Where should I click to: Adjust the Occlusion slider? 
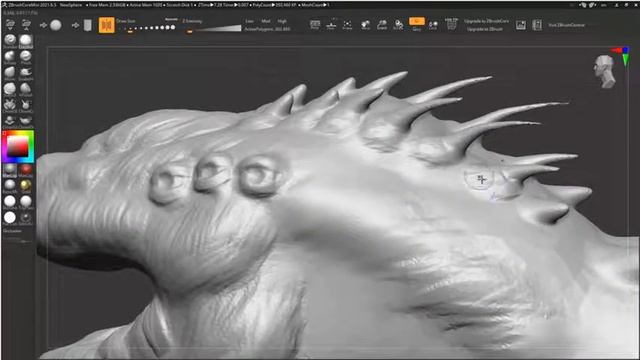(17, 241)
